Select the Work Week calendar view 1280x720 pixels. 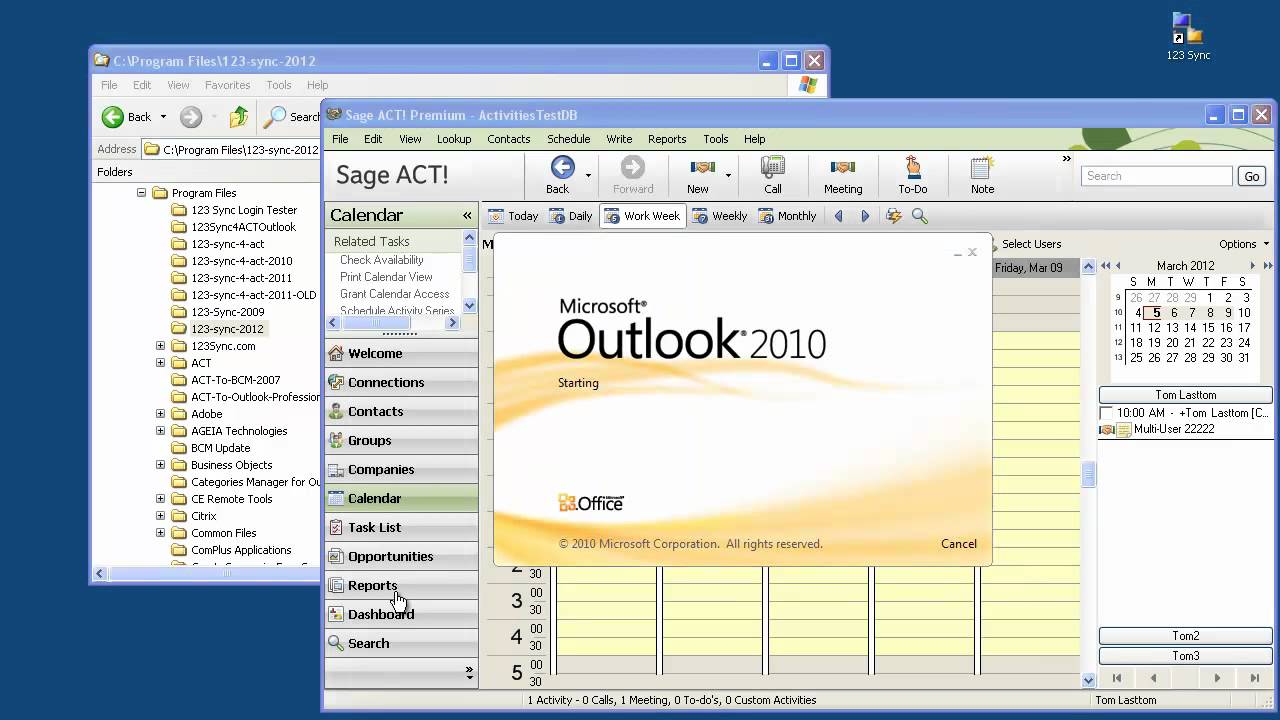[642, 216]
